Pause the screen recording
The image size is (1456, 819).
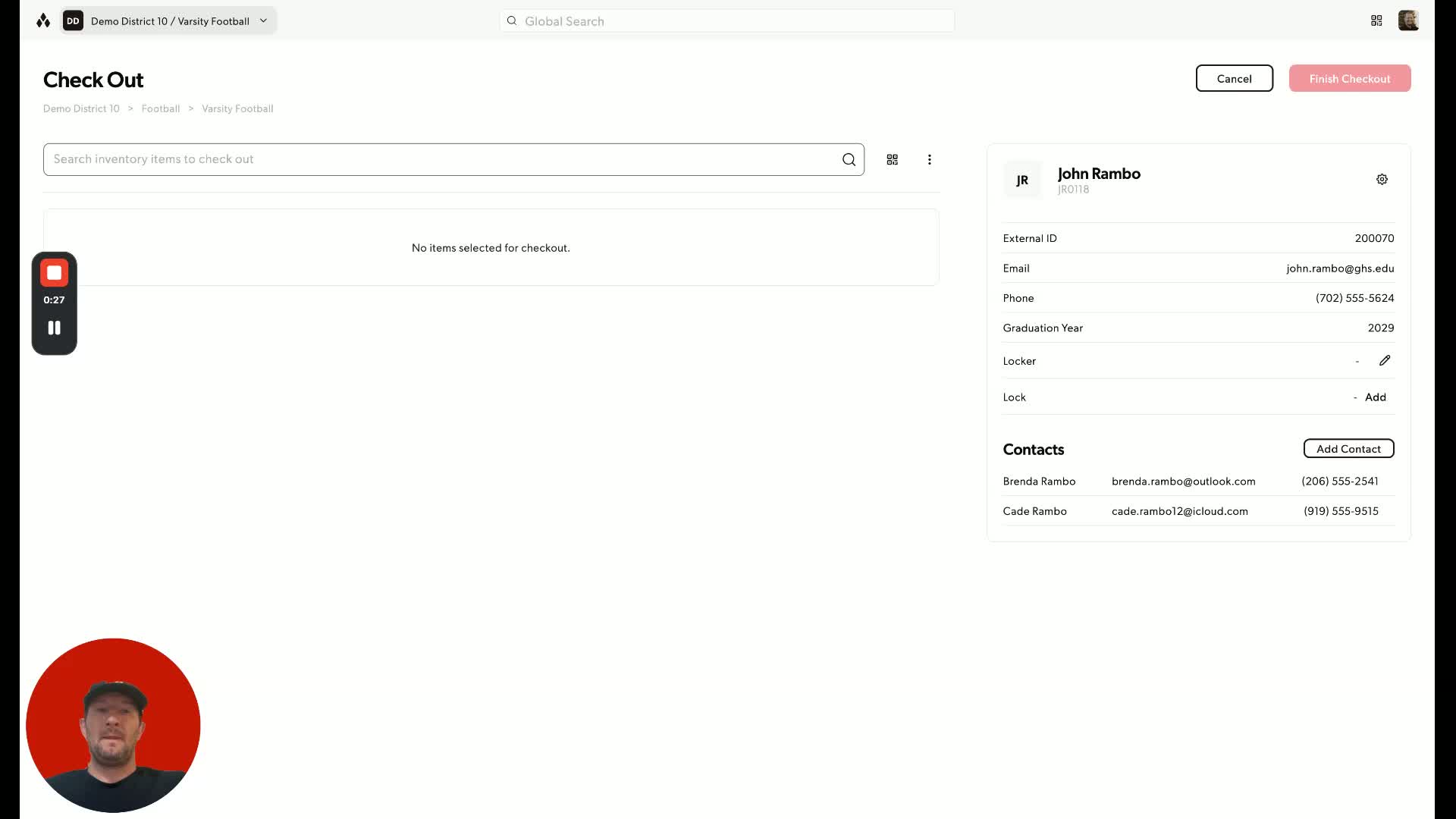[x=54, y=328]
